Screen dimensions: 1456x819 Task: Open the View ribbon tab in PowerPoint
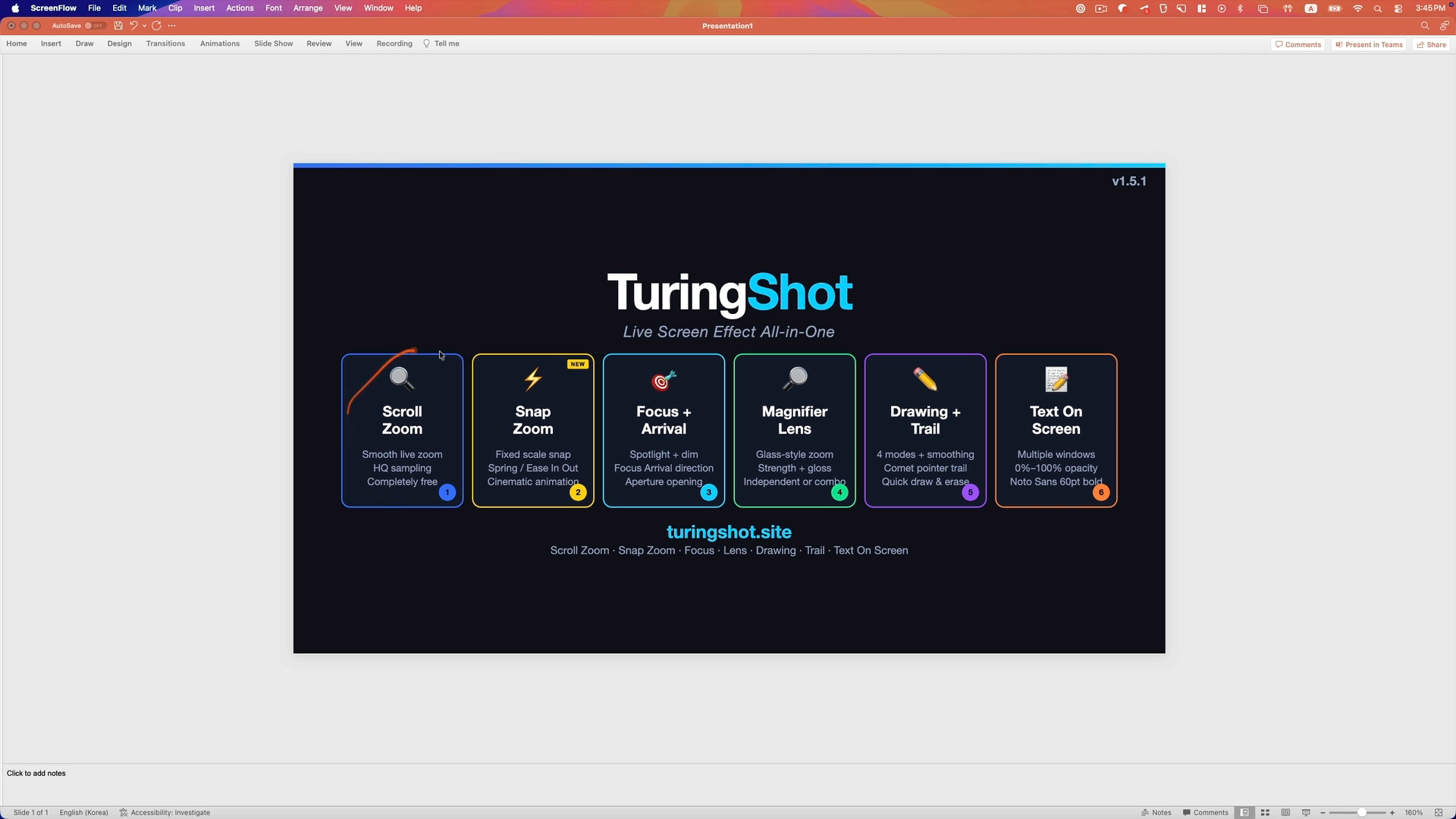pyautogui.click(x=353, y=44)
